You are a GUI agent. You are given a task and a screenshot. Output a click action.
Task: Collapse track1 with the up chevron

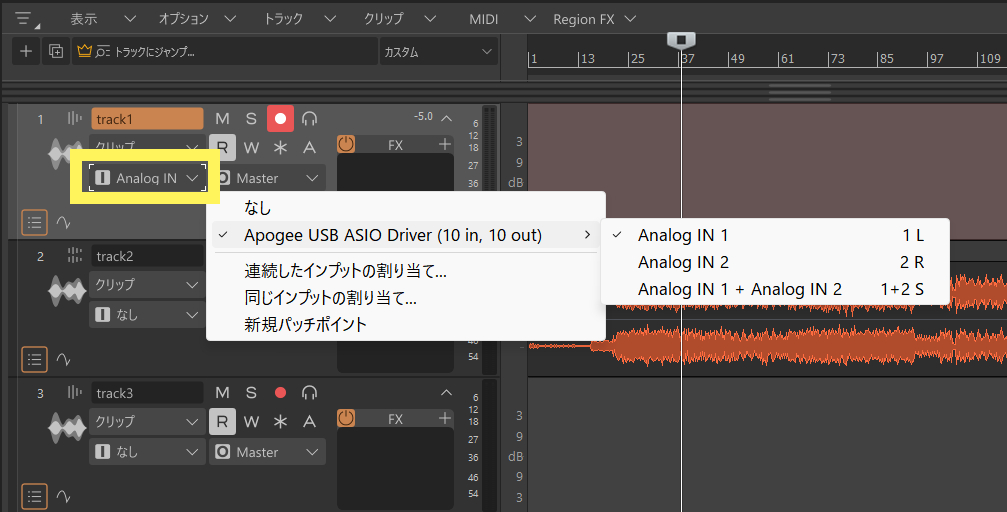446,118
